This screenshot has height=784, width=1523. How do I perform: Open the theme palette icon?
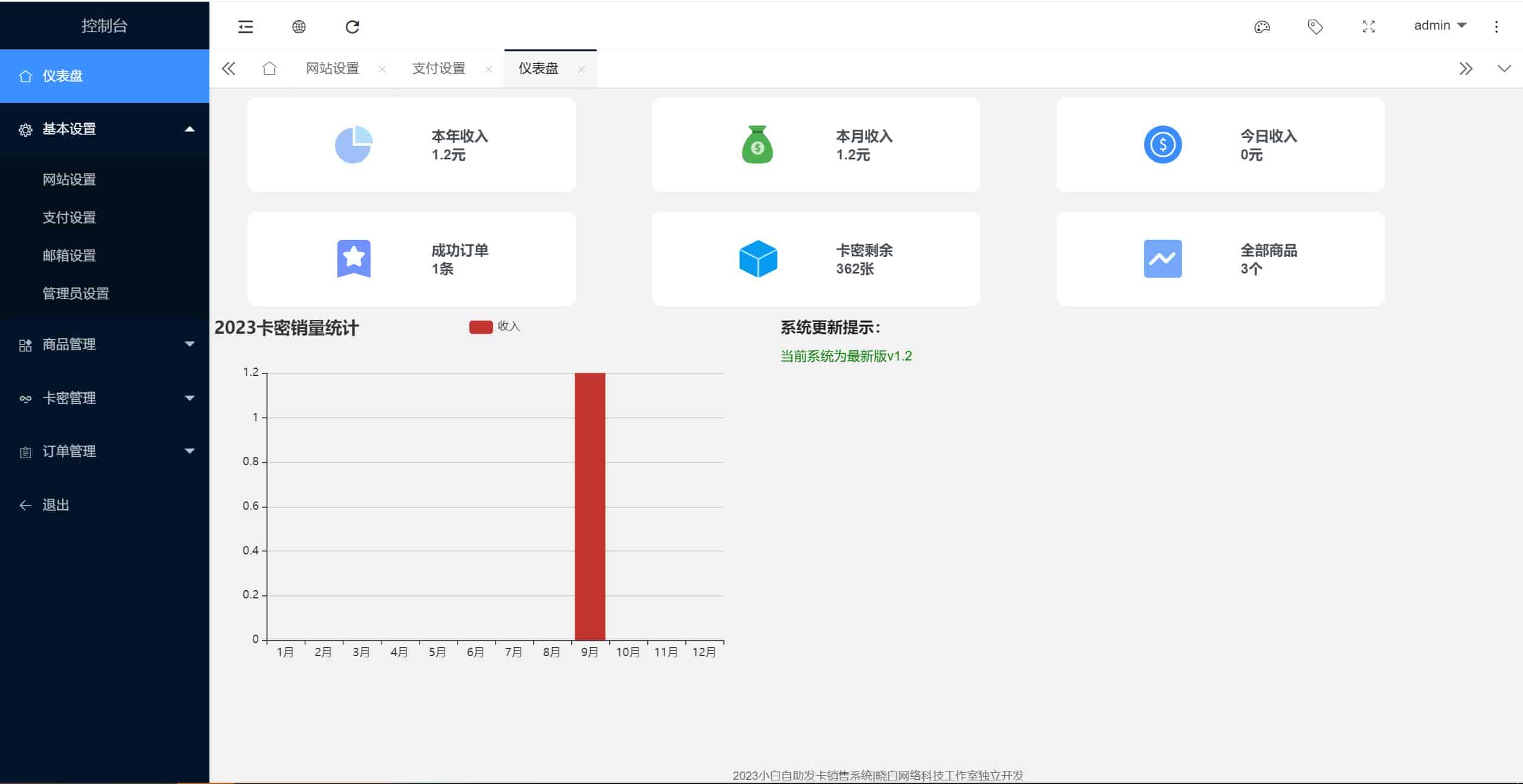point(1262,27)
